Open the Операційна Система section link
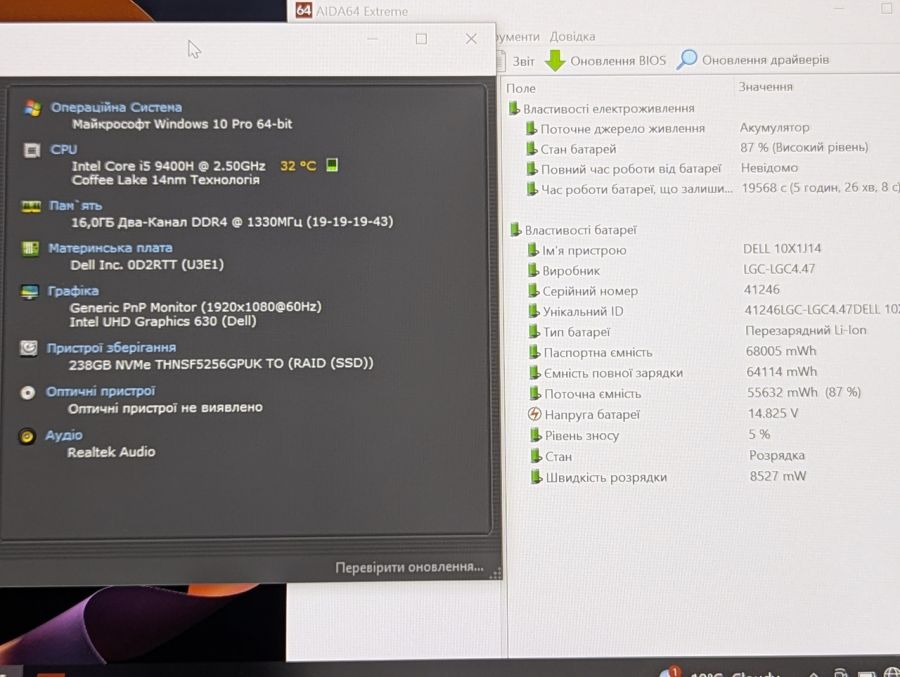 pyautogui.click(x=117, y=107)
